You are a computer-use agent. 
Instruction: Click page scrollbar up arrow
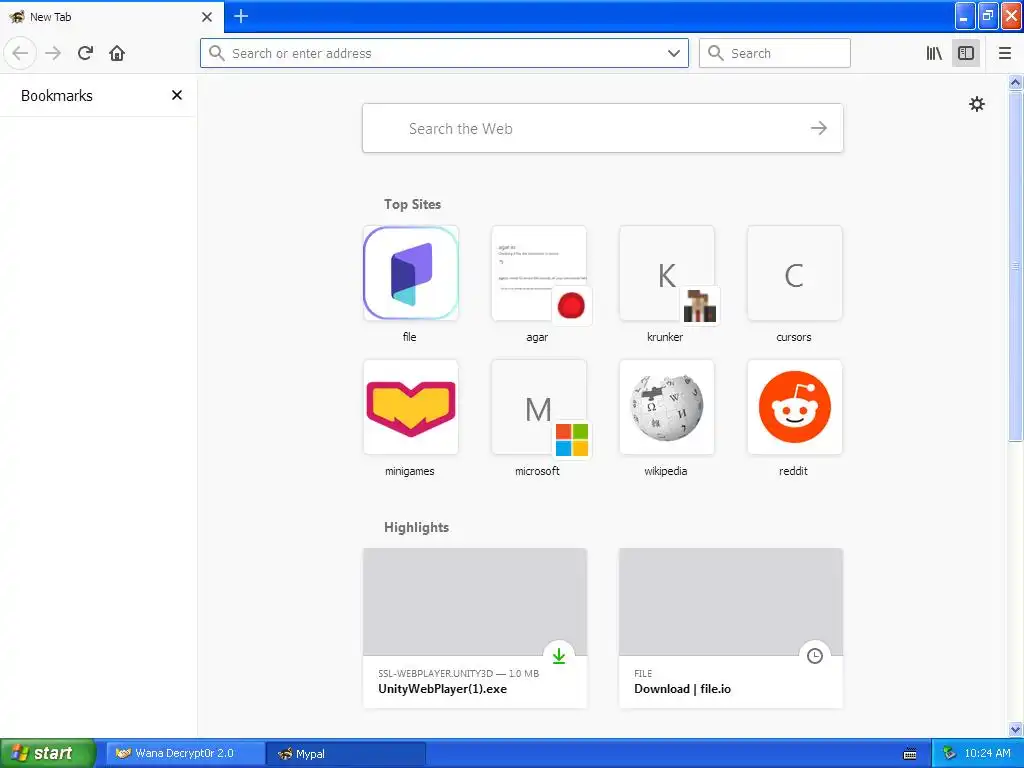pyautogui.click(x=1016, y=82)
